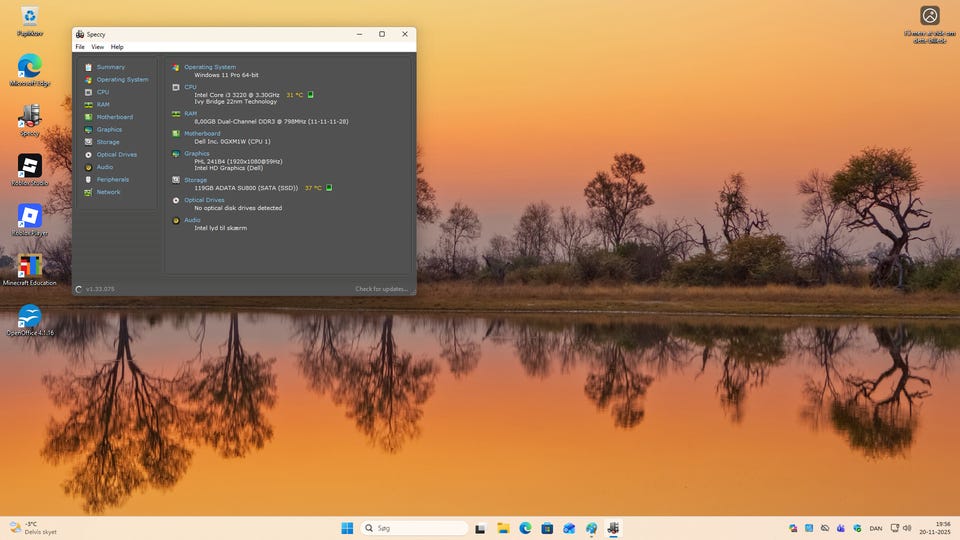Go to the RAM section in sidebar

[x=103, y=104]
